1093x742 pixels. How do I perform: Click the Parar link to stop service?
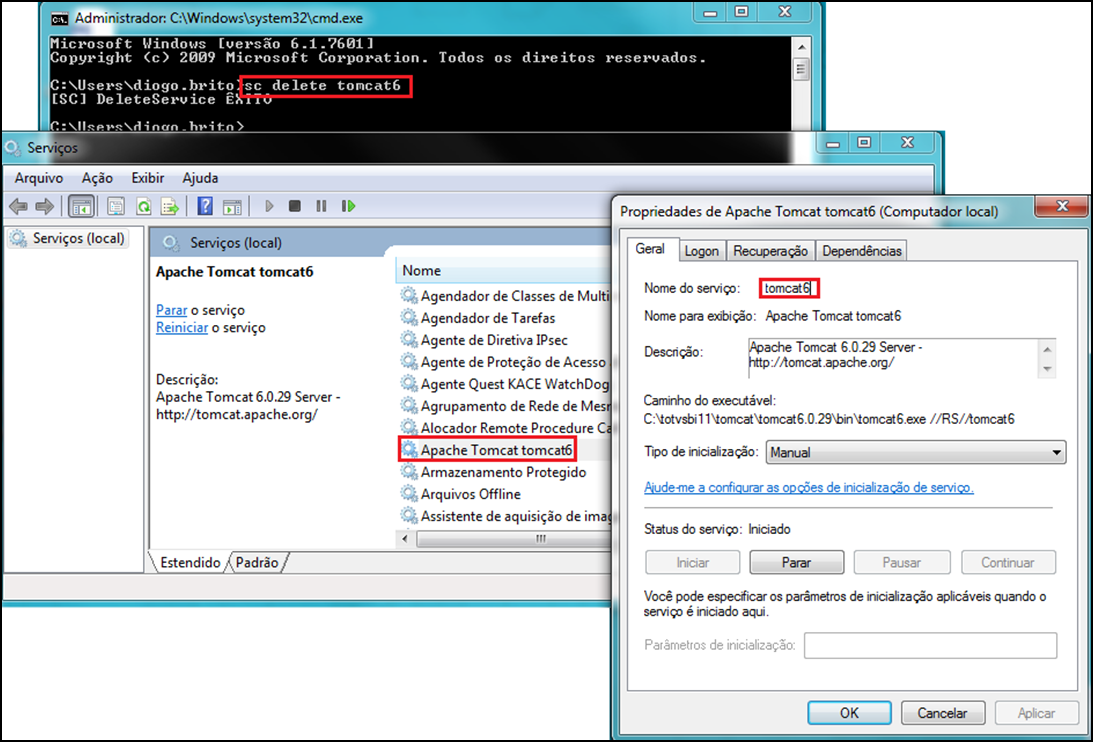coord(171,310)
